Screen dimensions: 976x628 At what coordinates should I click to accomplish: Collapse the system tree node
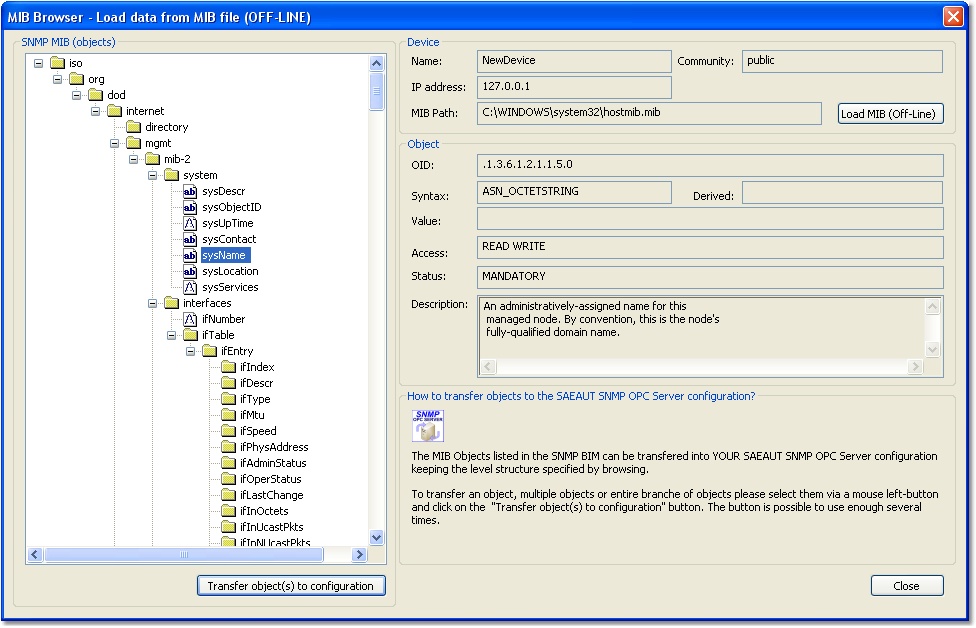pyautogui.click(x=152, y=175)
